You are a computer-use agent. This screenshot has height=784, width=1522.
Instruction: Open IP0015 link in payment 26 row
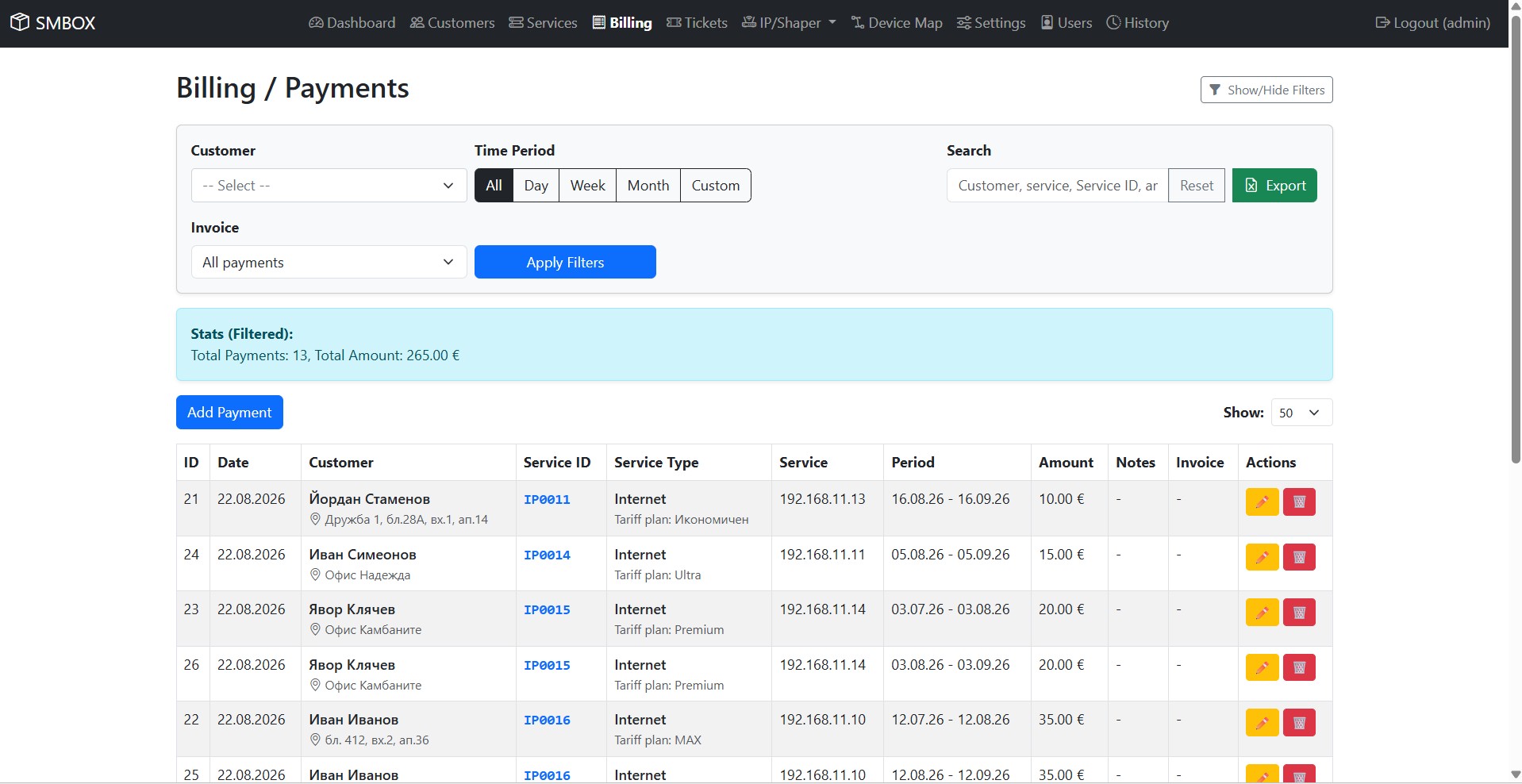coord(547,666)
